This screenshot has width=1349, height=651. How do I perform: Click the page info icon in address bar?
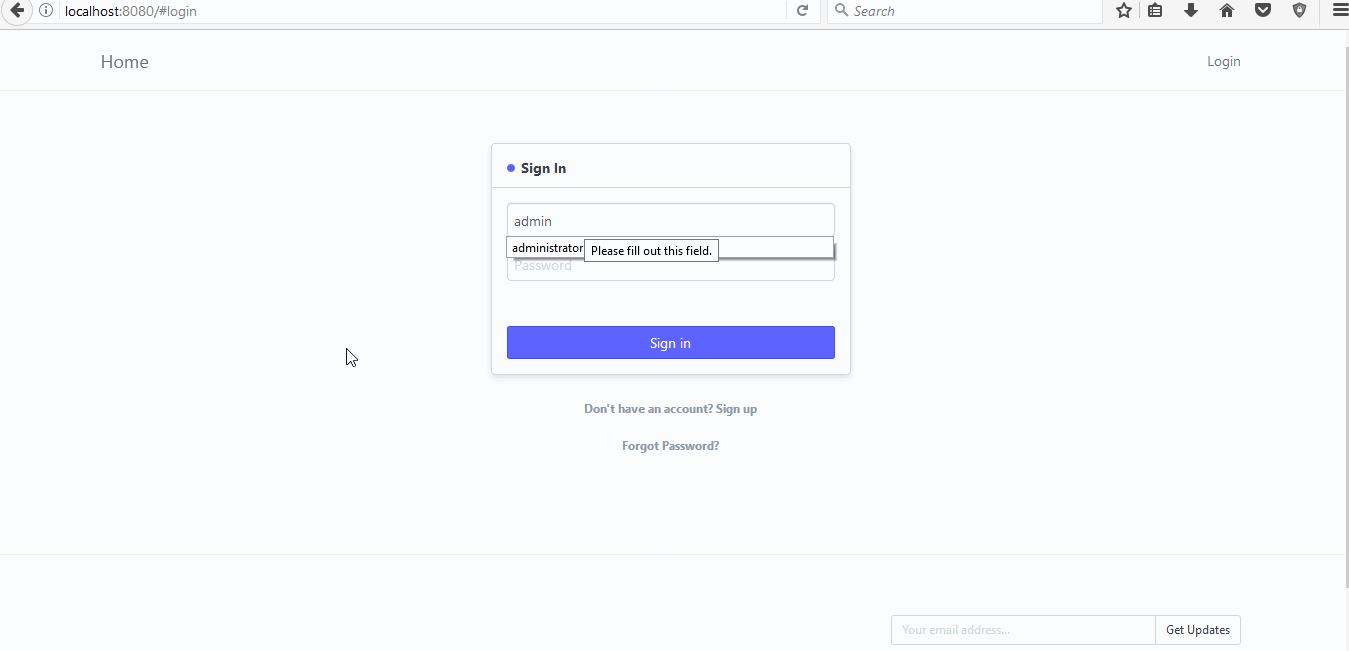[x=46, y=11]
